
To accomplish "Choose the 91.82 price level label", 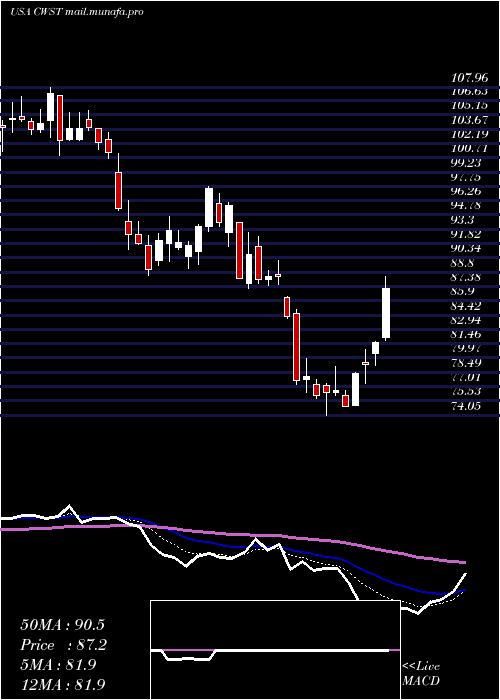I will (x=466, y=234).
